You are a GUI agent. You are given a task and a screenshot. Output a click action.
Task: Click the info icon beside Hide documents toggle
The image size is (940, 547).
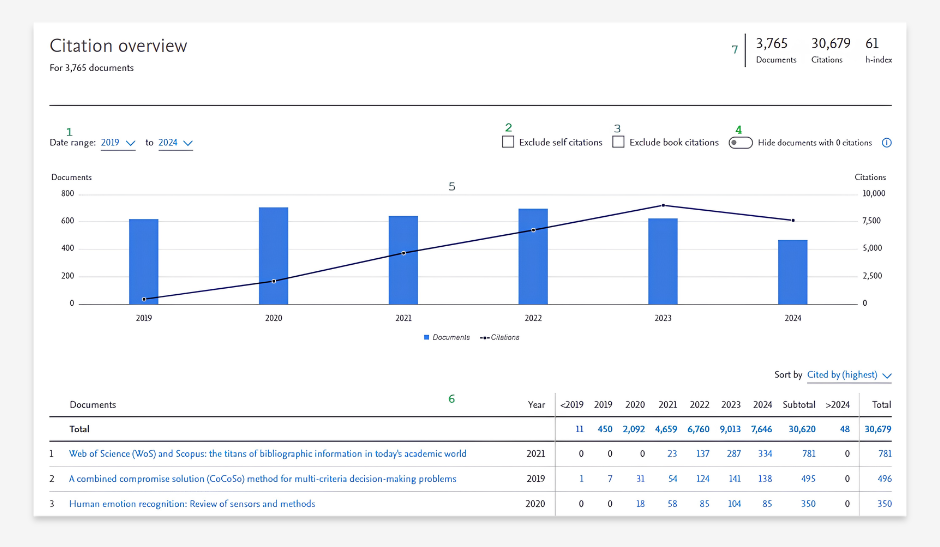[x=887, y=143]
